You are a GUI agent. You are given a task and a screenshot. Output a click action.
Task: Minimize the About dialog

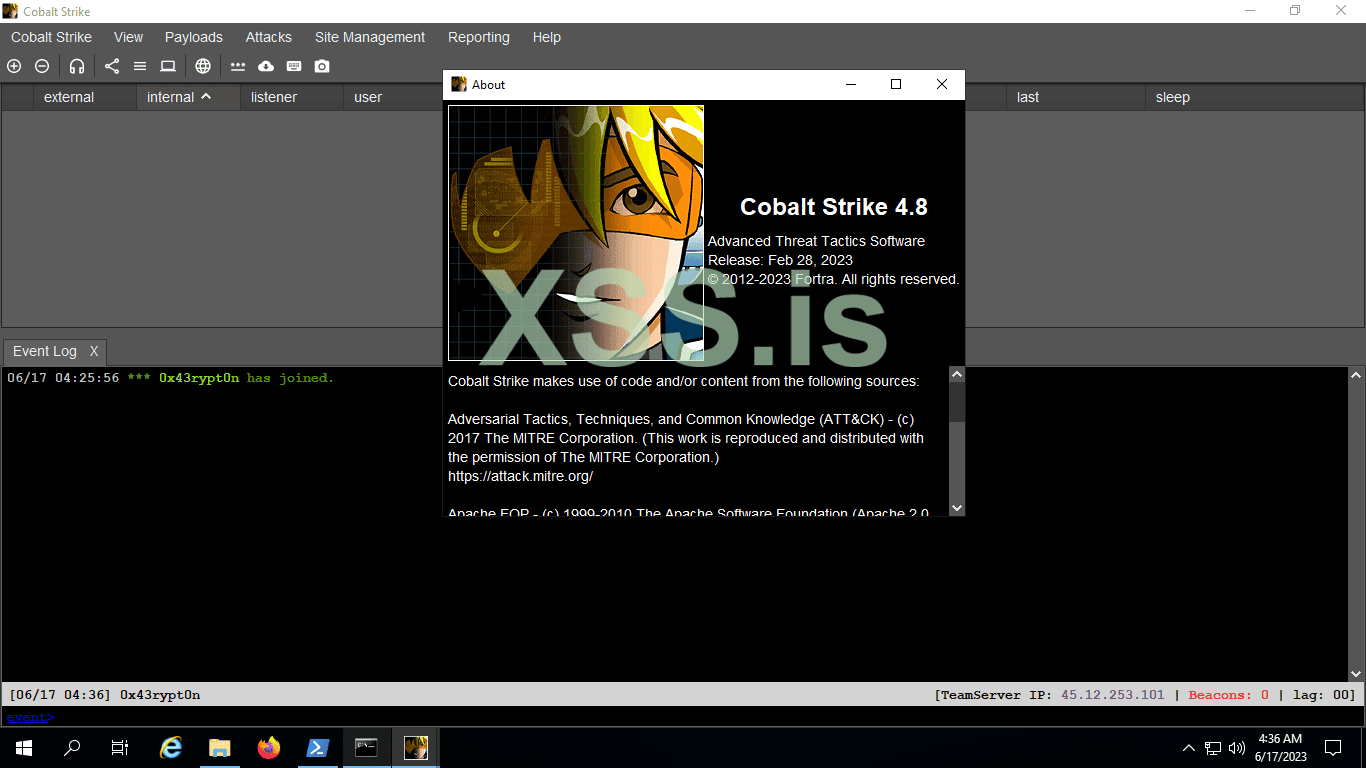[x=851, y=85]
